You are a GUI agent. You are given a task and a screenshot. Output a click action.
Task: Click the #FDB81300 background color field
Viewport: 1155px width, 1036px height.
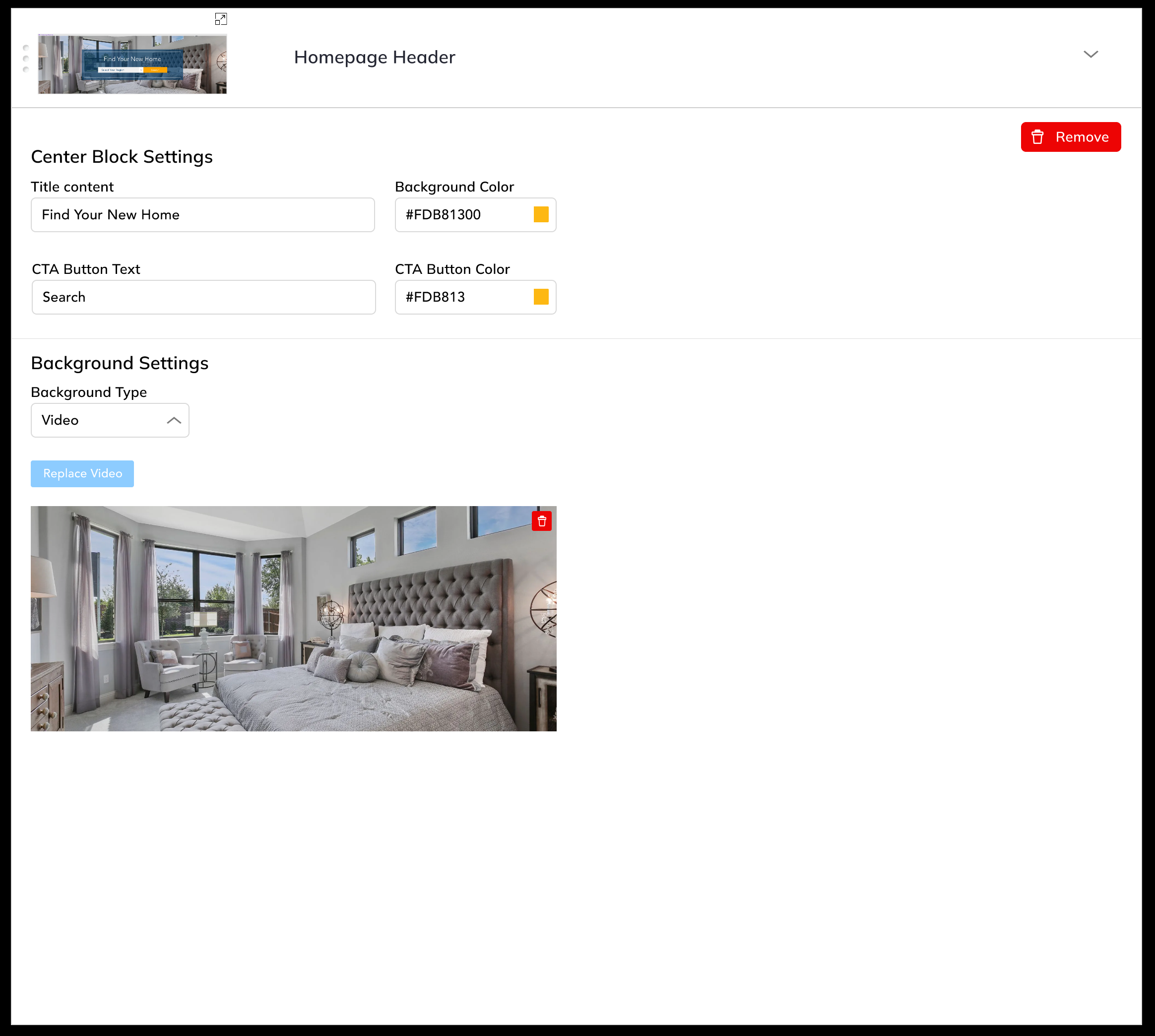pyautogui.click(x=461, y=215)
